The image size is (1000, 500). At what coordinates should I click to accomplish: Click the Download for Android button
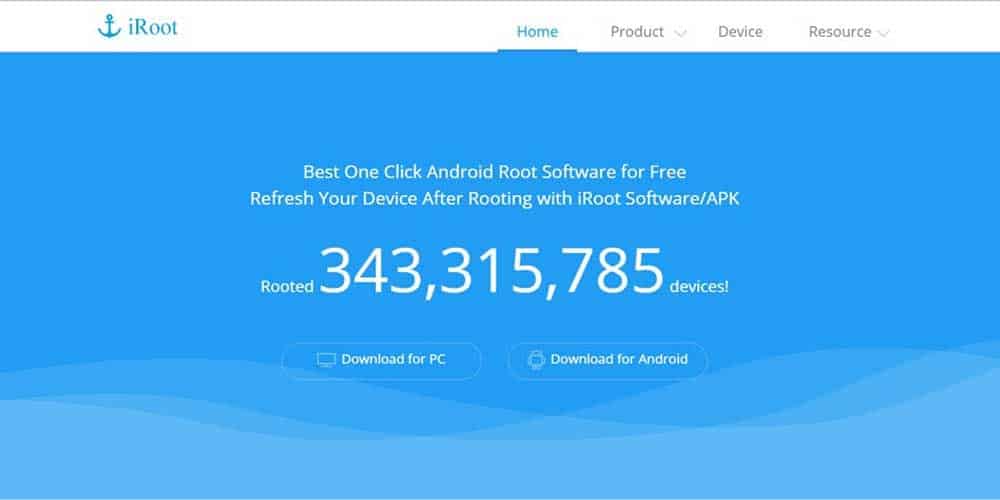coord(608,360)
